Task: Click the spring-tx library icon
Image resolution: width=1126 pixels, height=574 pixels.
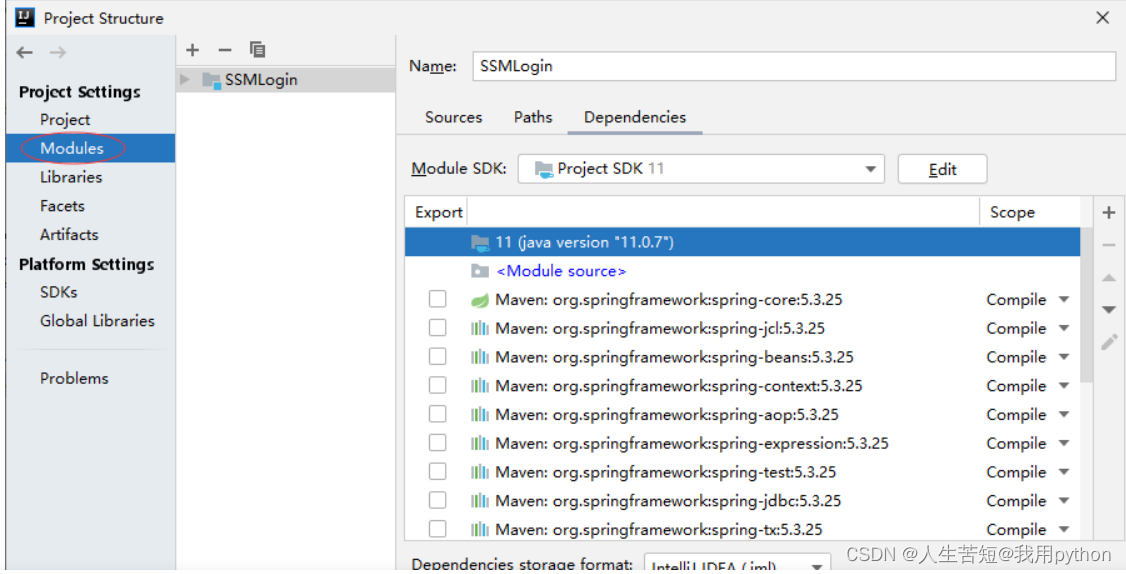Action: point(480,529)
